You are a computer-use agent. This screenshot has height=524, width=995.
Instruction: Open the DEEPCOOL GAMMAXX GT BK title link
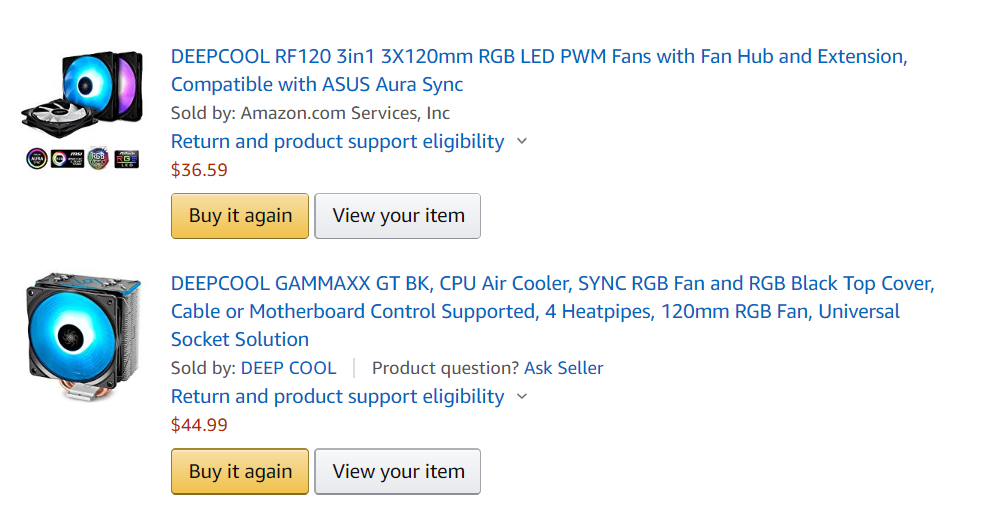coord(552,311)
